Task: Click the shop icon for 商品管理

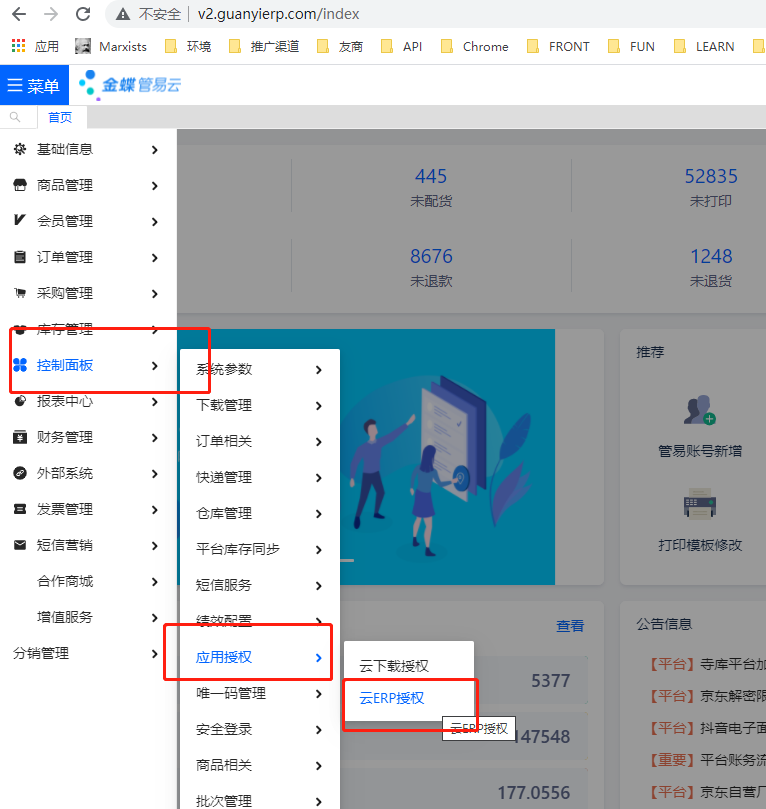Action: click(20, 185)
